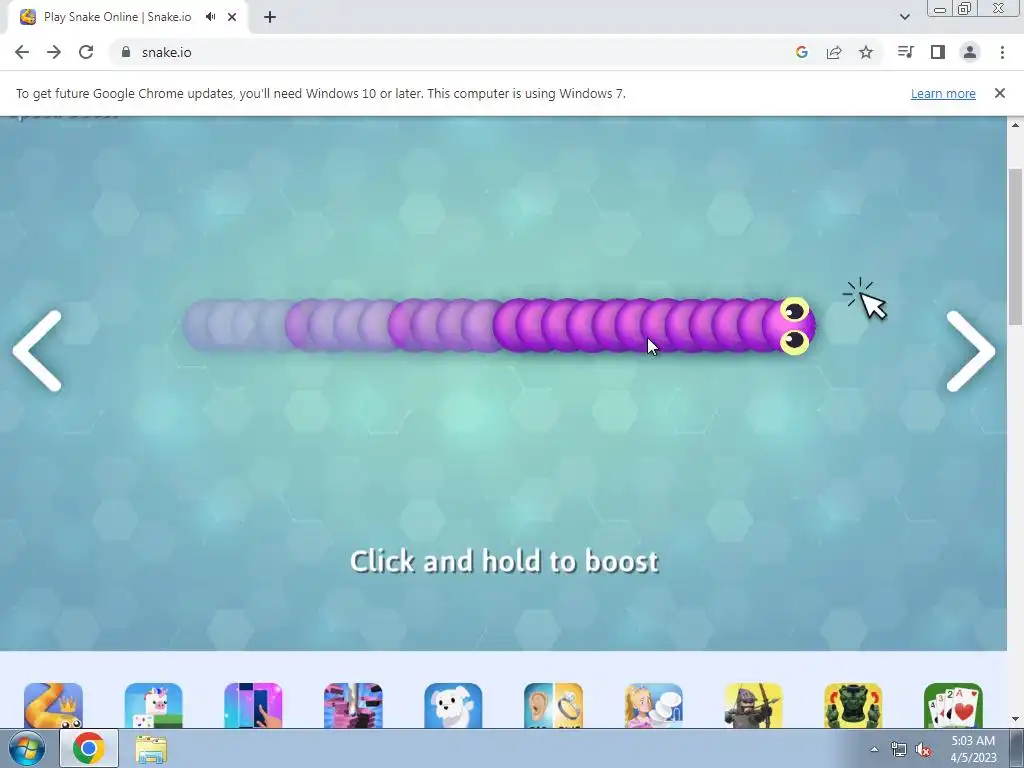This screenshot has width=1024, height=768.
Task: Click the scrollbar up arrow
Action: click(x=1016, y=125)
